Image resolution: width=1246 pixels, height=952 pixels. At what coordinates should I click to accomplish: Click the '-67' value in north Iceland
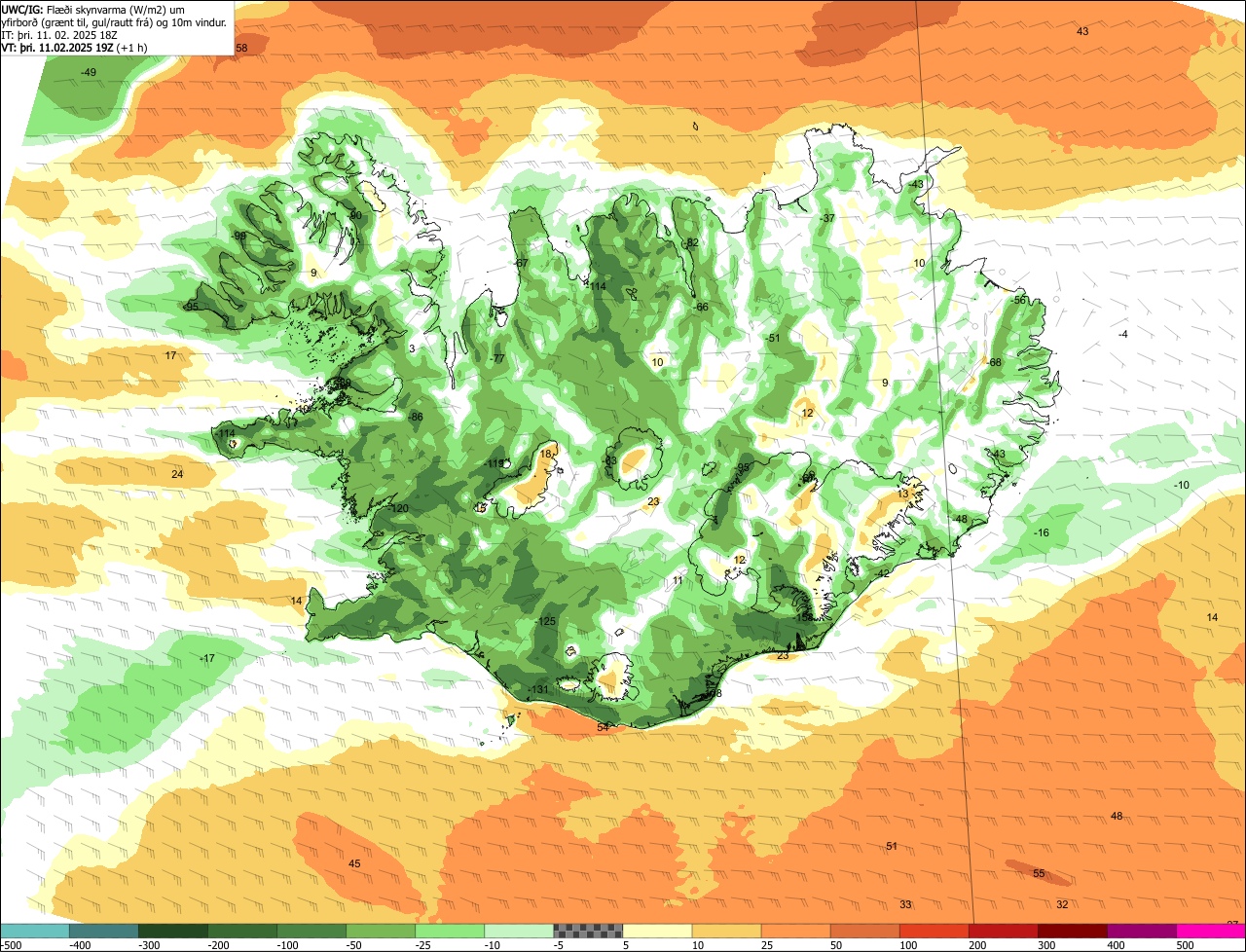click(x=521, y=264)
